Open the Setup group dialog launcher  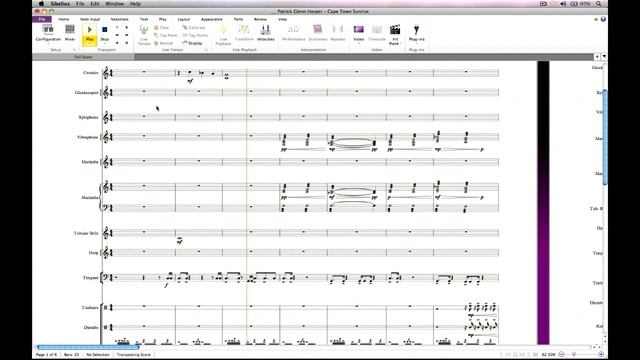[x=74, y=50]
